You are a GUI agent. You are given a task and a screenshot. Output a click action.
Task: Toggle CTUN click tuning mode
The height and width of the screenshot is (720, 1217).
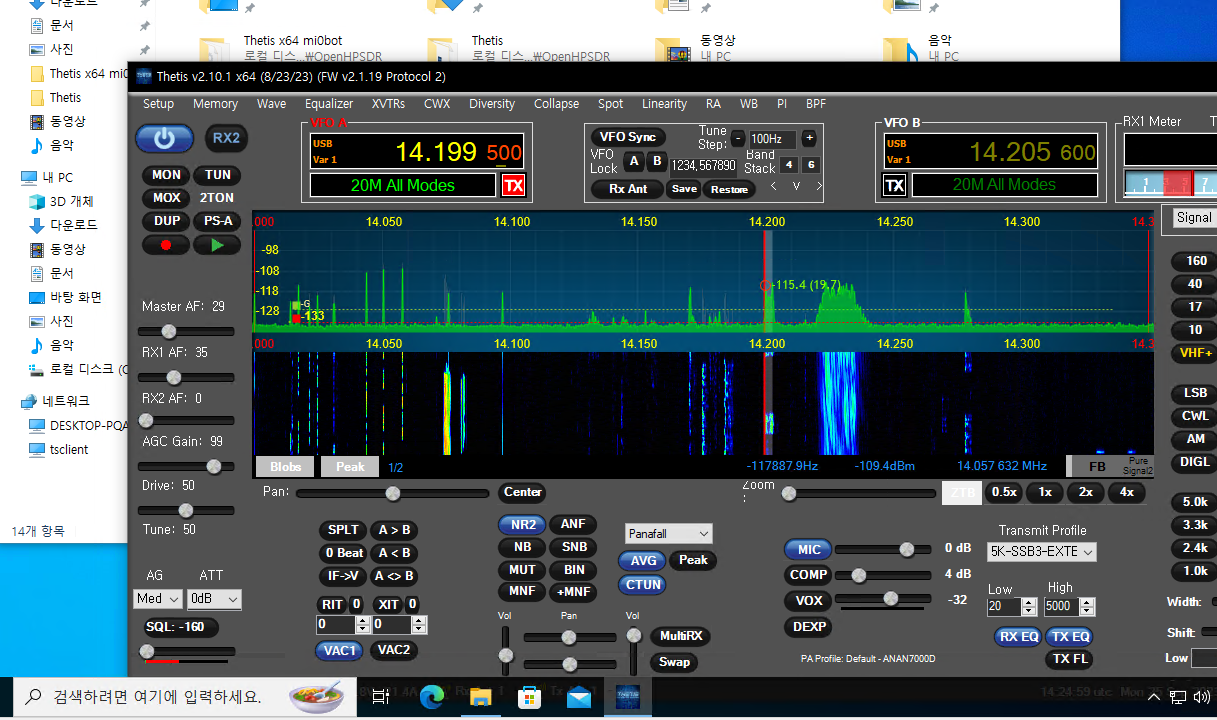coord(642,584)
